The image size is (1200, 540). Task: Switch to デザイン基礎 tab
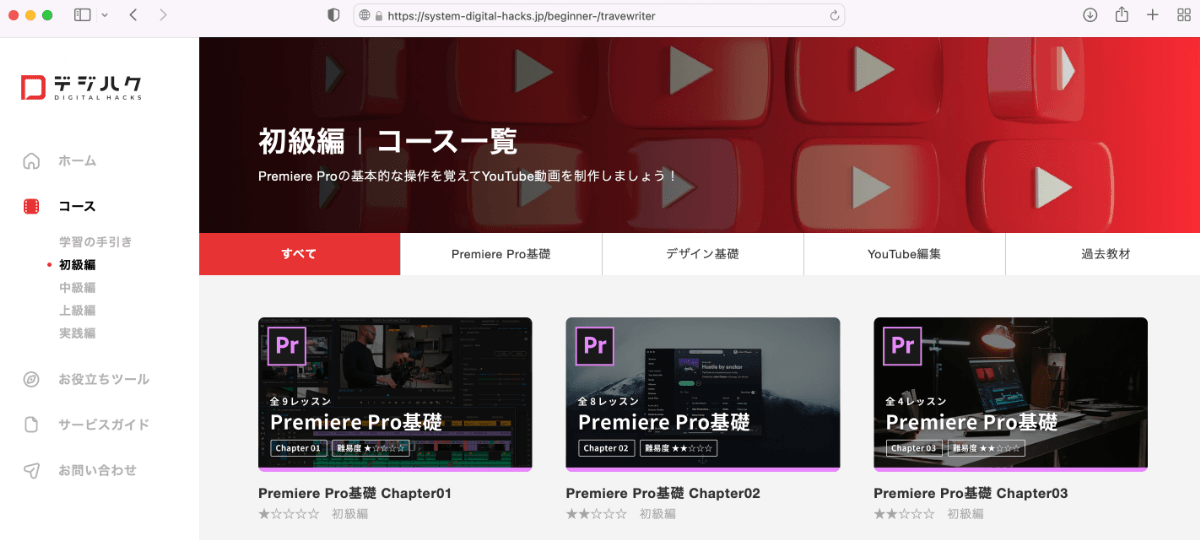[x=703, y=254]
